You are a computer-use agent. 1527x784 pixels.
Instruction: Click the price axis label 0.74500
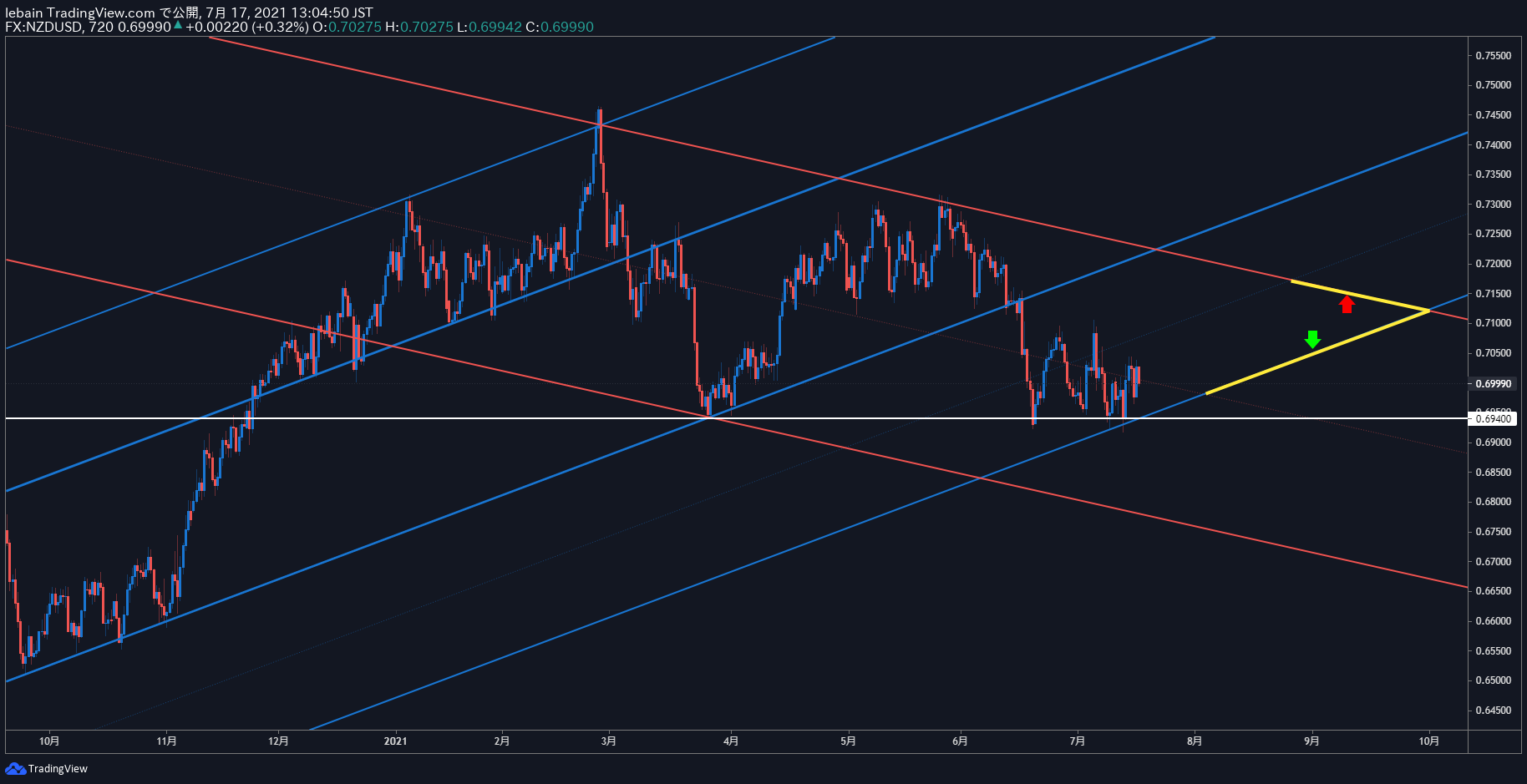(1494, 115)
